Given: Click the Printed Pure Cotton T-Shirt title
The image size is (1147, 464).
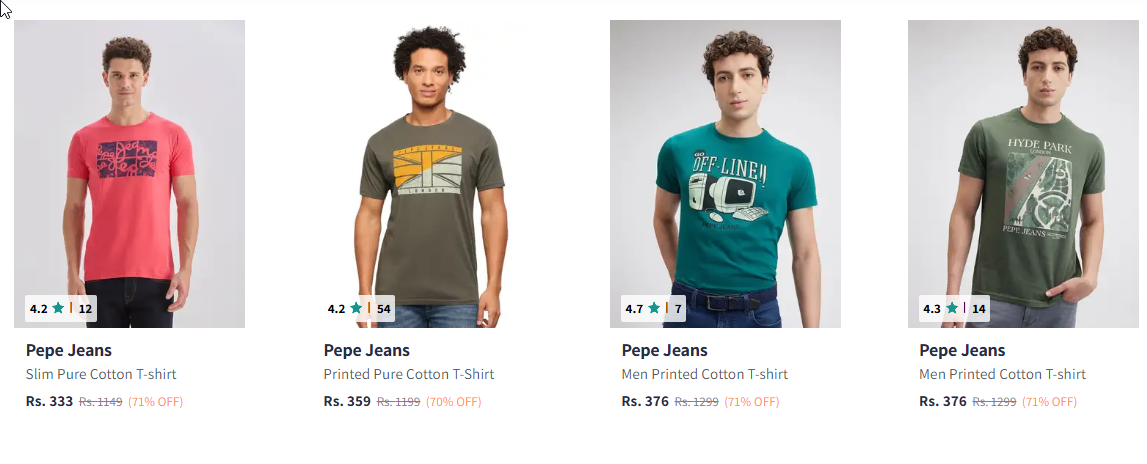Looking at the screenshot, I should (x=409, y=374).
